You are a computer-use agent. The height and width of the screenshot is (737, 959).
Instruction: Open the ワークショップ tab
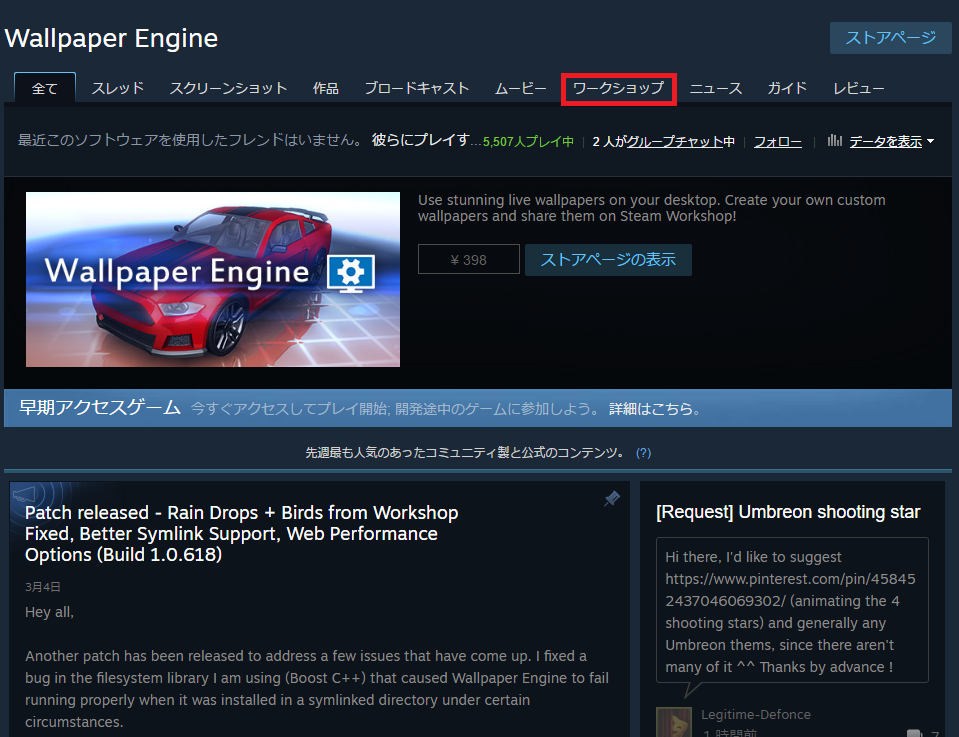[x=618, y=88]
